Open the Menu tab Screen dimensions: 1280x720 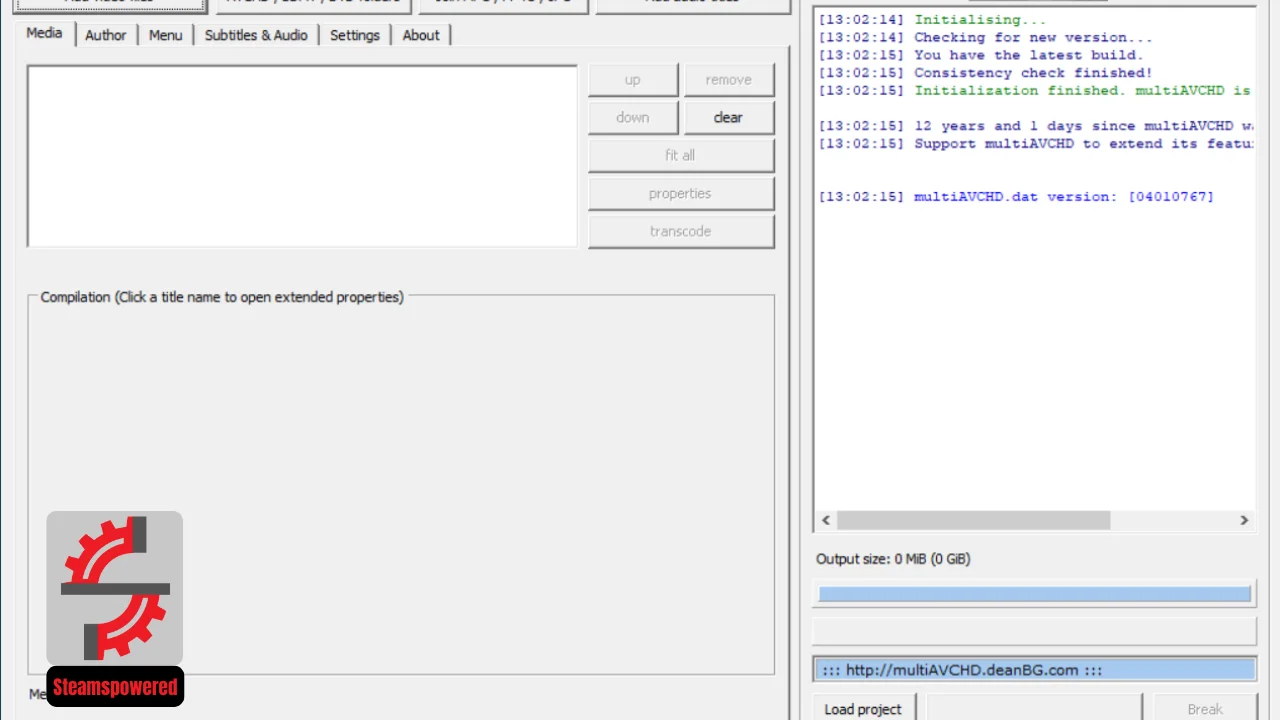(x=165, y=35)
